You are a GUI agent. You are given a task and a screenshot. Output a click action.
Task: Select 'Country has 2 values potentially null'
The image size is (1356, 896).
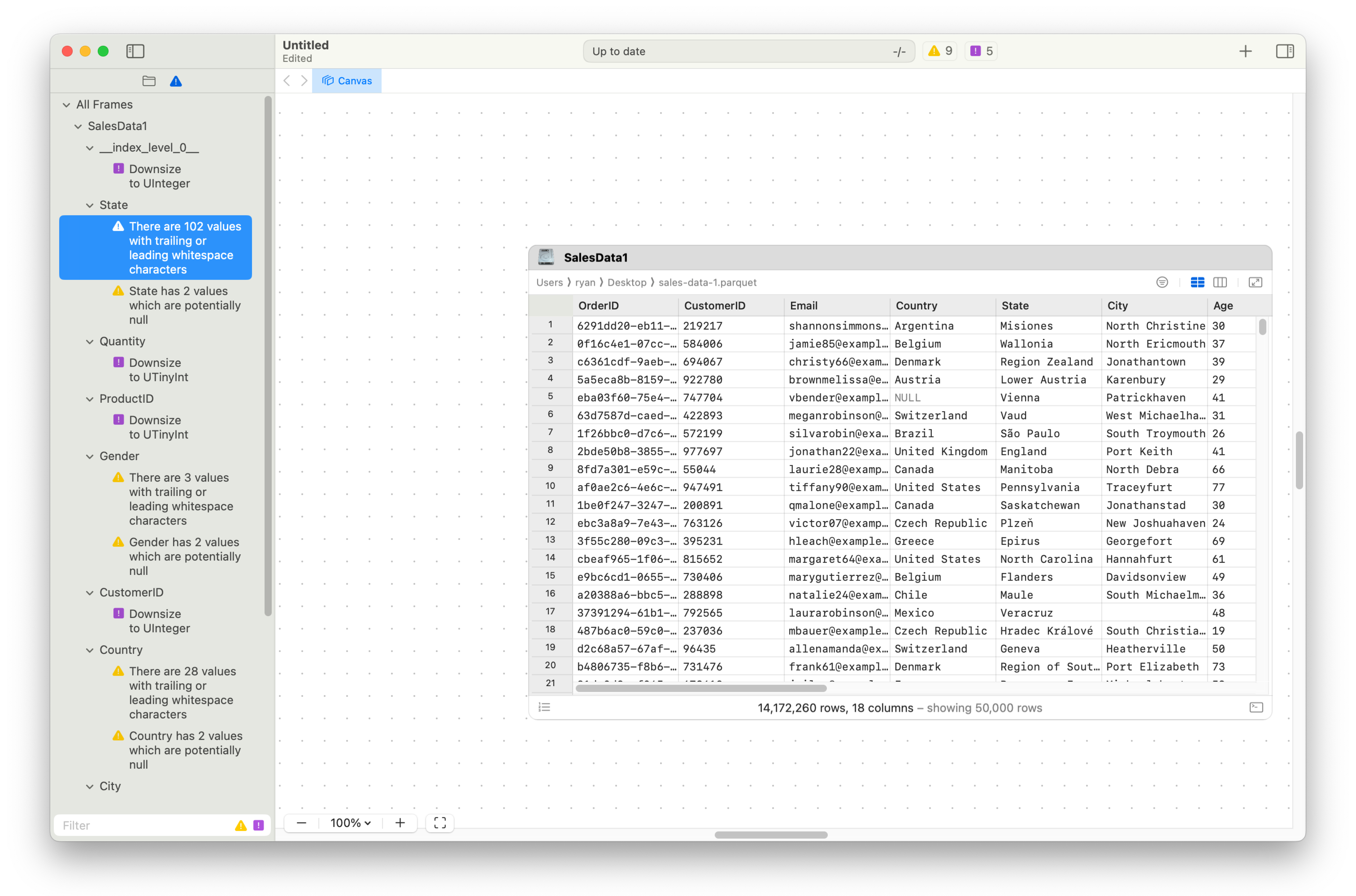[155, 750]
